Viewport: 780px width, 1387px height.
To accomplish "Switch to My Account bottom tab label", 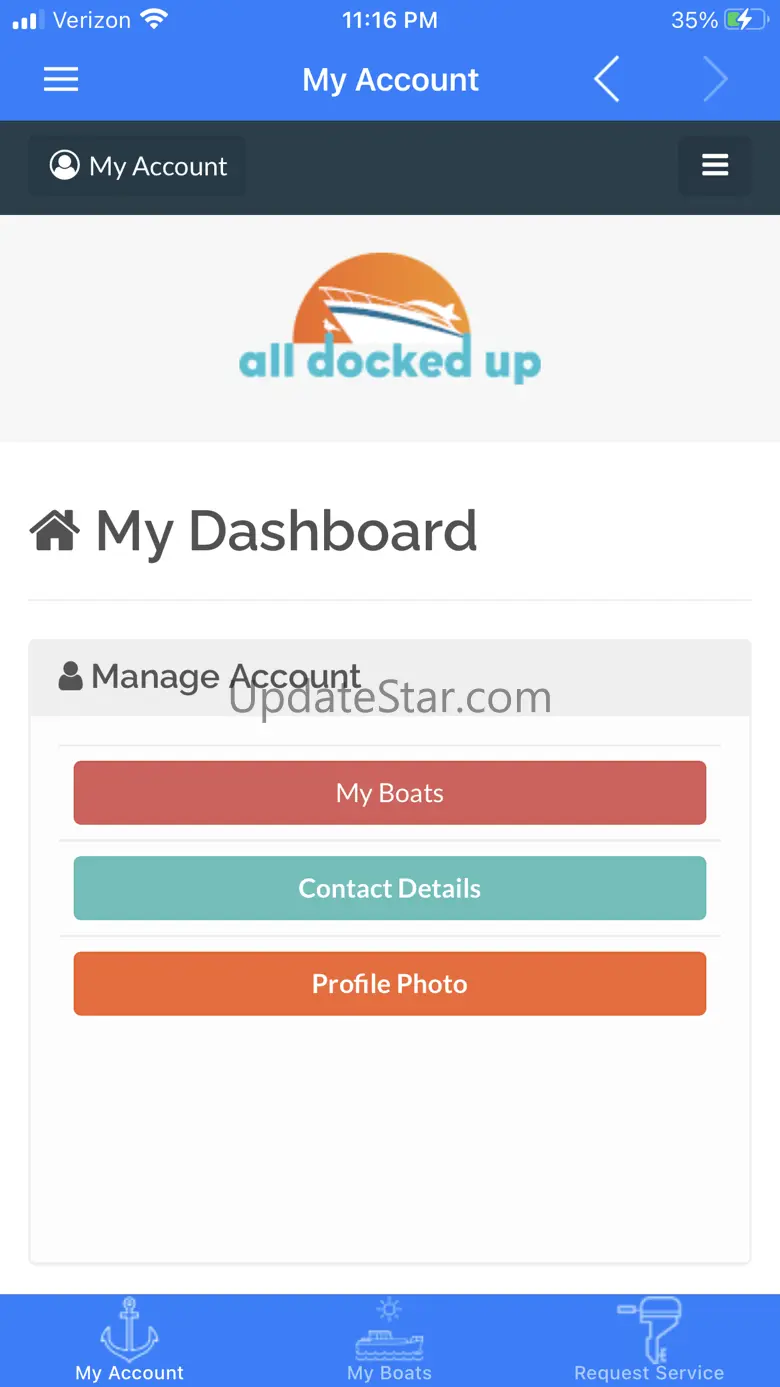I will [x=130, y=1373].
